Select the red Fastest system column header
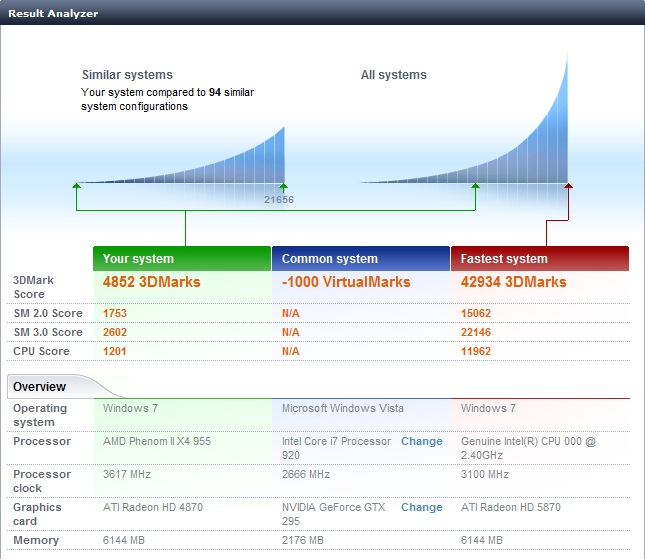Viewport: 645px width, 560px height. coord(540,259)
